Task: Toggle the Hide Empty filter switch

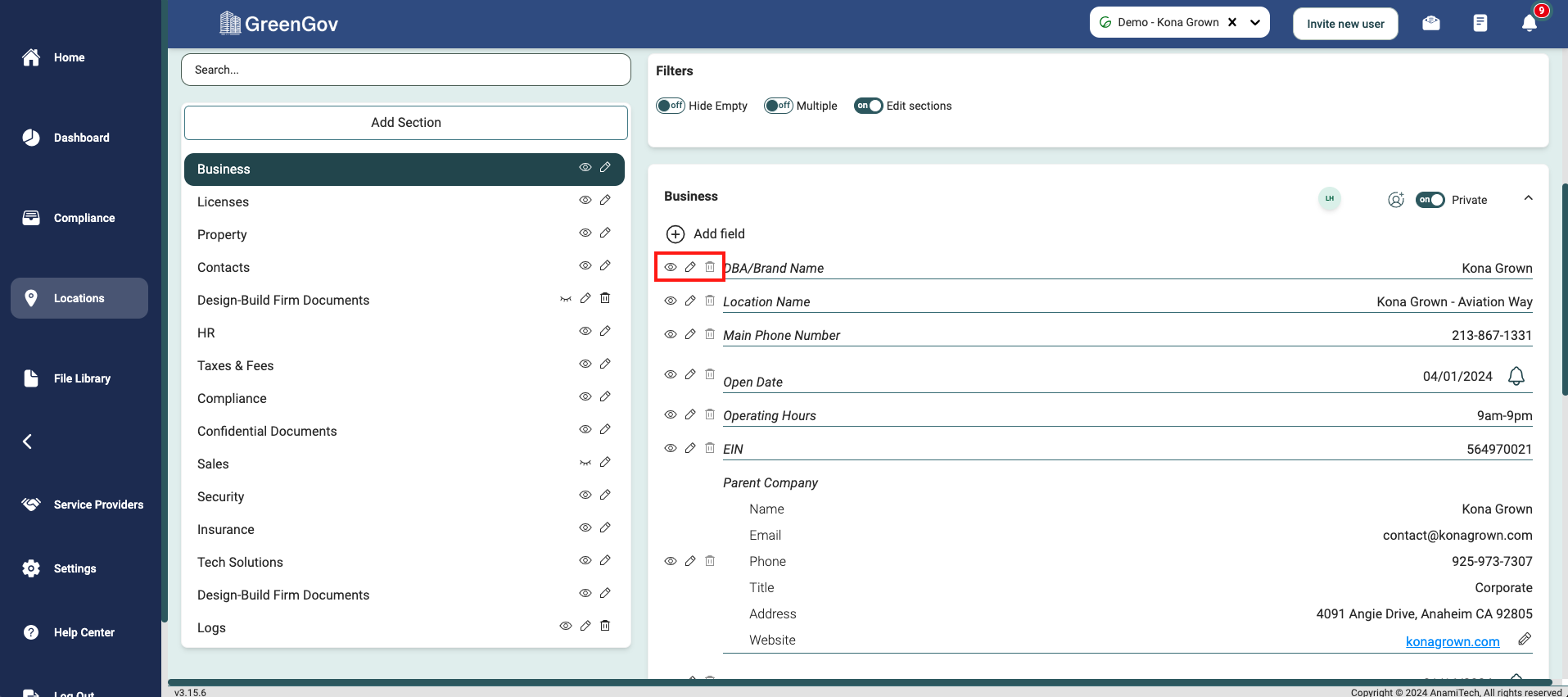Action: click(670, 106)
